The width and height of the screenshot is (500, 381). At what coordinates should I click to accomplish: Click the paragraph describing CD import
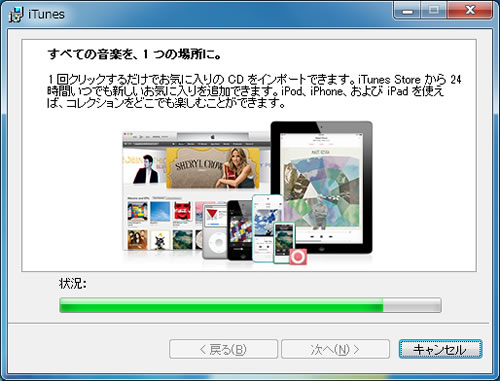254,91
